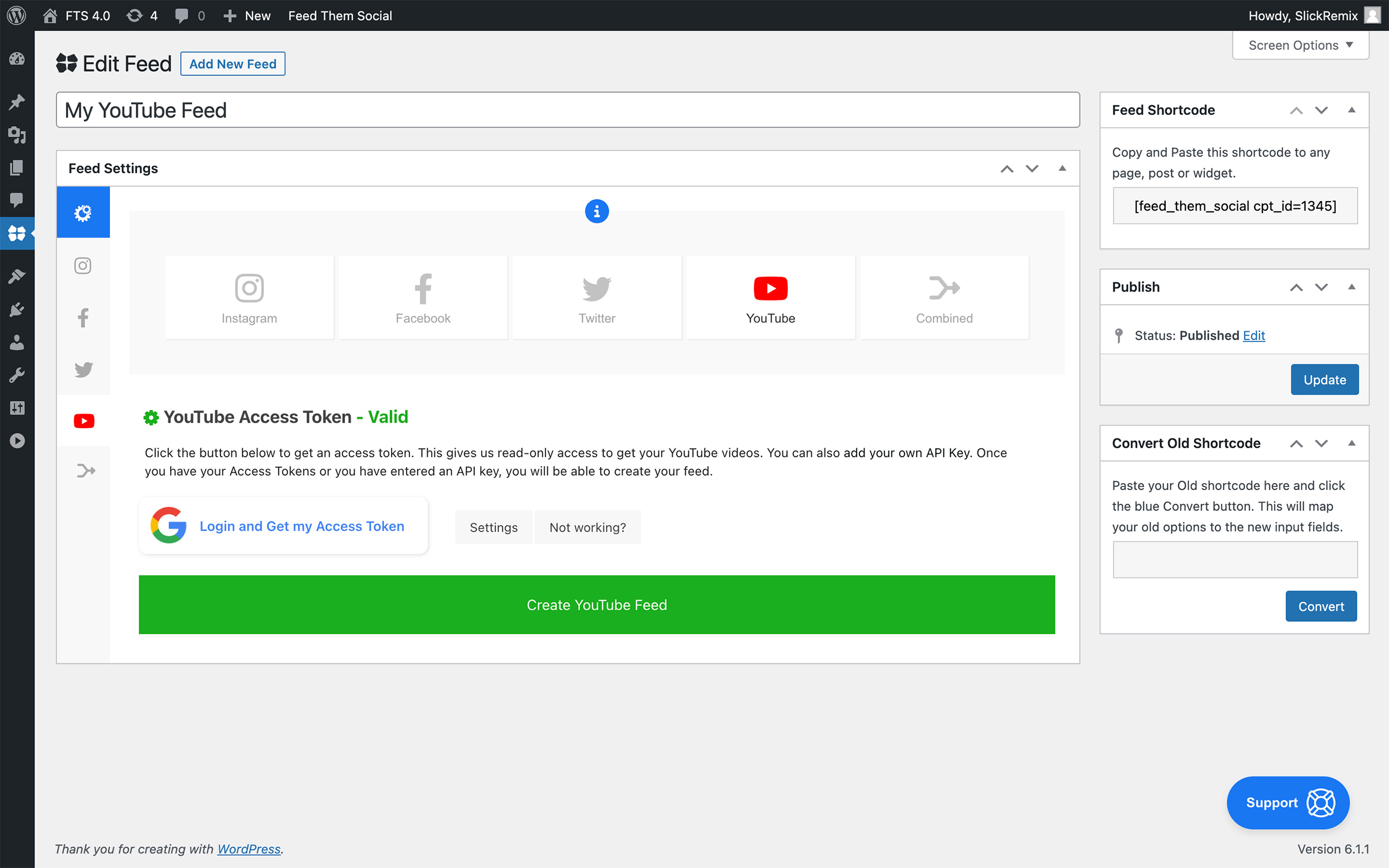This screenshot has width=1389, height=868.
Task: Click the Collapse menu play icon
Action: [x=17, y=441]
